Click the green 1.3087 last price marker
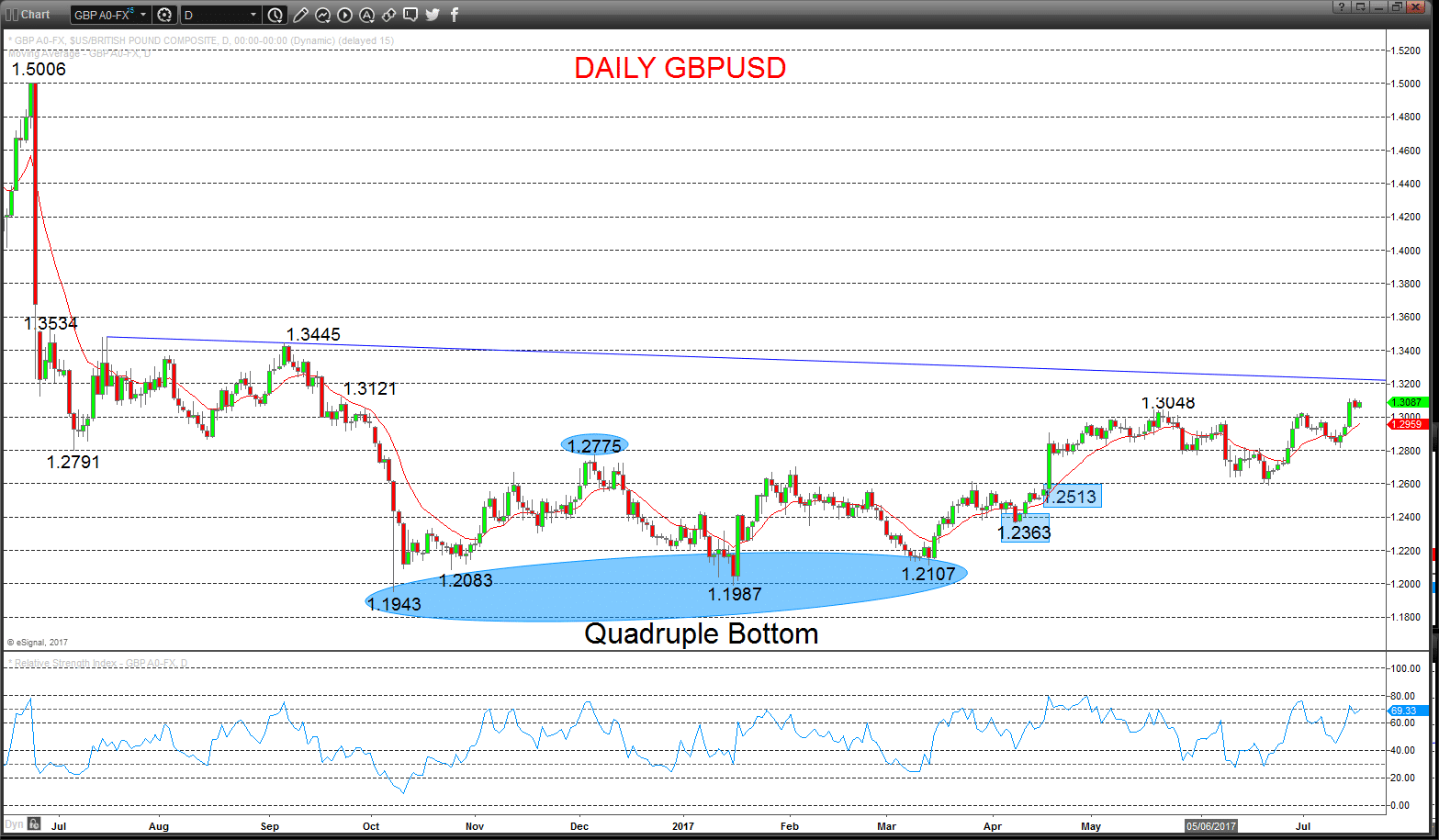Screen dimensions: 1439x840 coord(1406,402)
